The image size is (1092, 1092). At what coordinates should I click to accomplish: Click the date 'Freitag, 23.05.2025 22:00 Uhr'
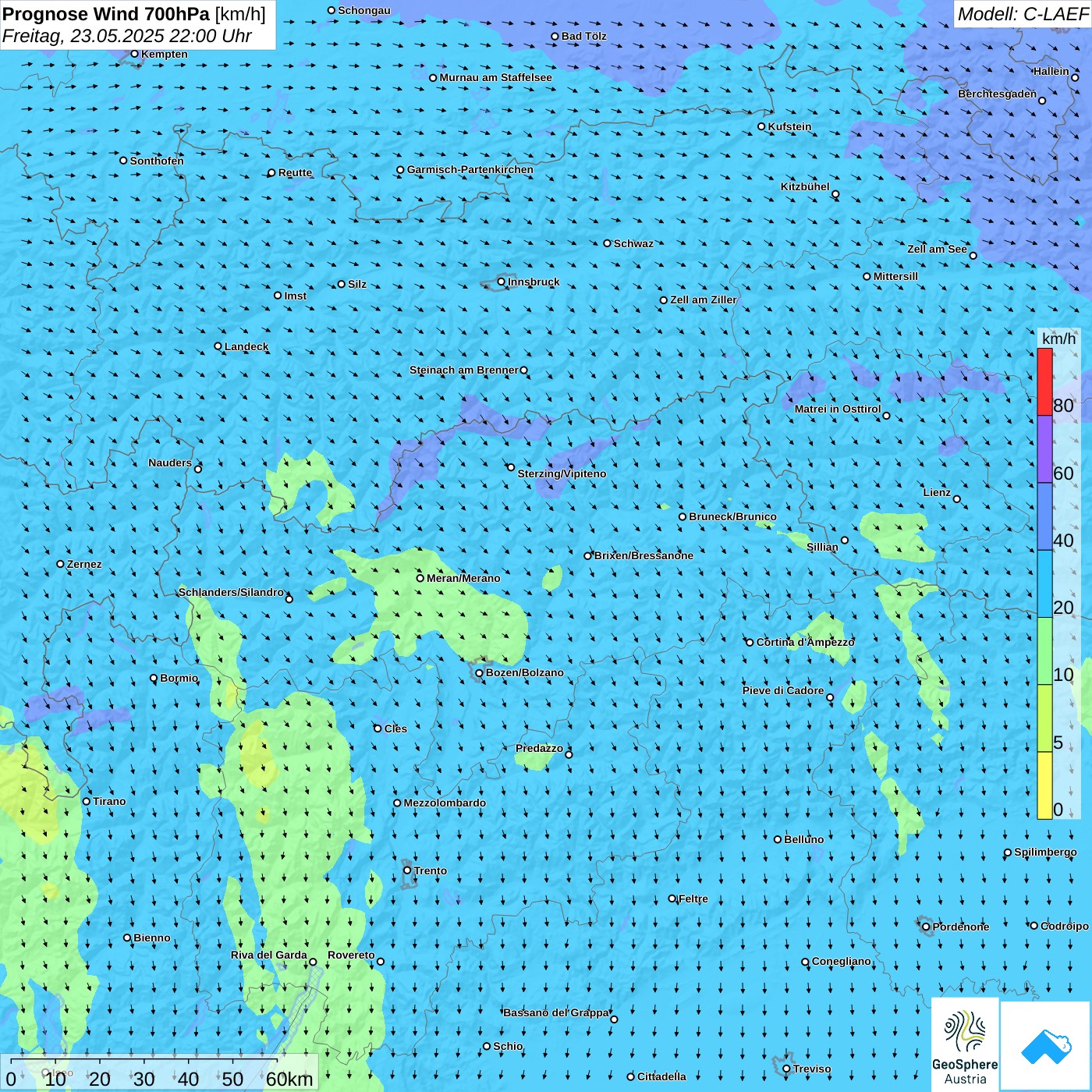pyautogui.click(x=127, y=36)
